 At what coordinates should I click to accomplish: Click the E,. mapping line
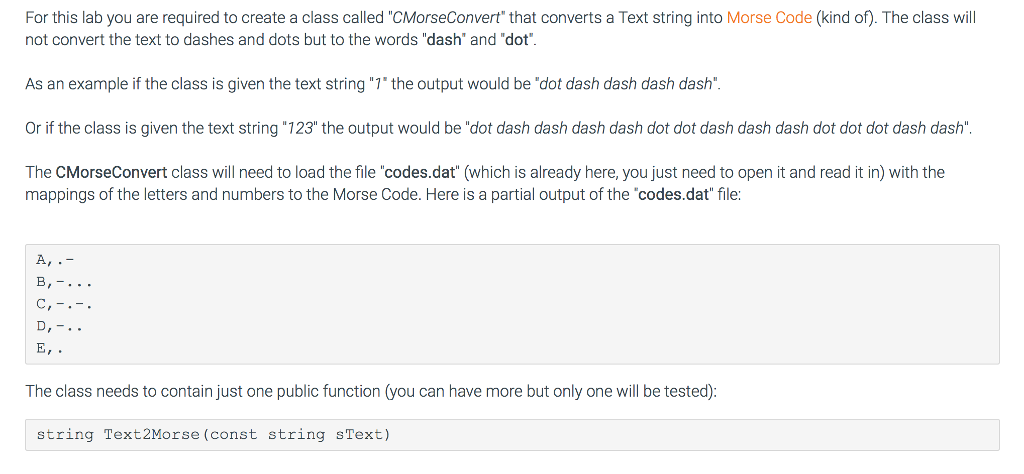tap(49, 348)
